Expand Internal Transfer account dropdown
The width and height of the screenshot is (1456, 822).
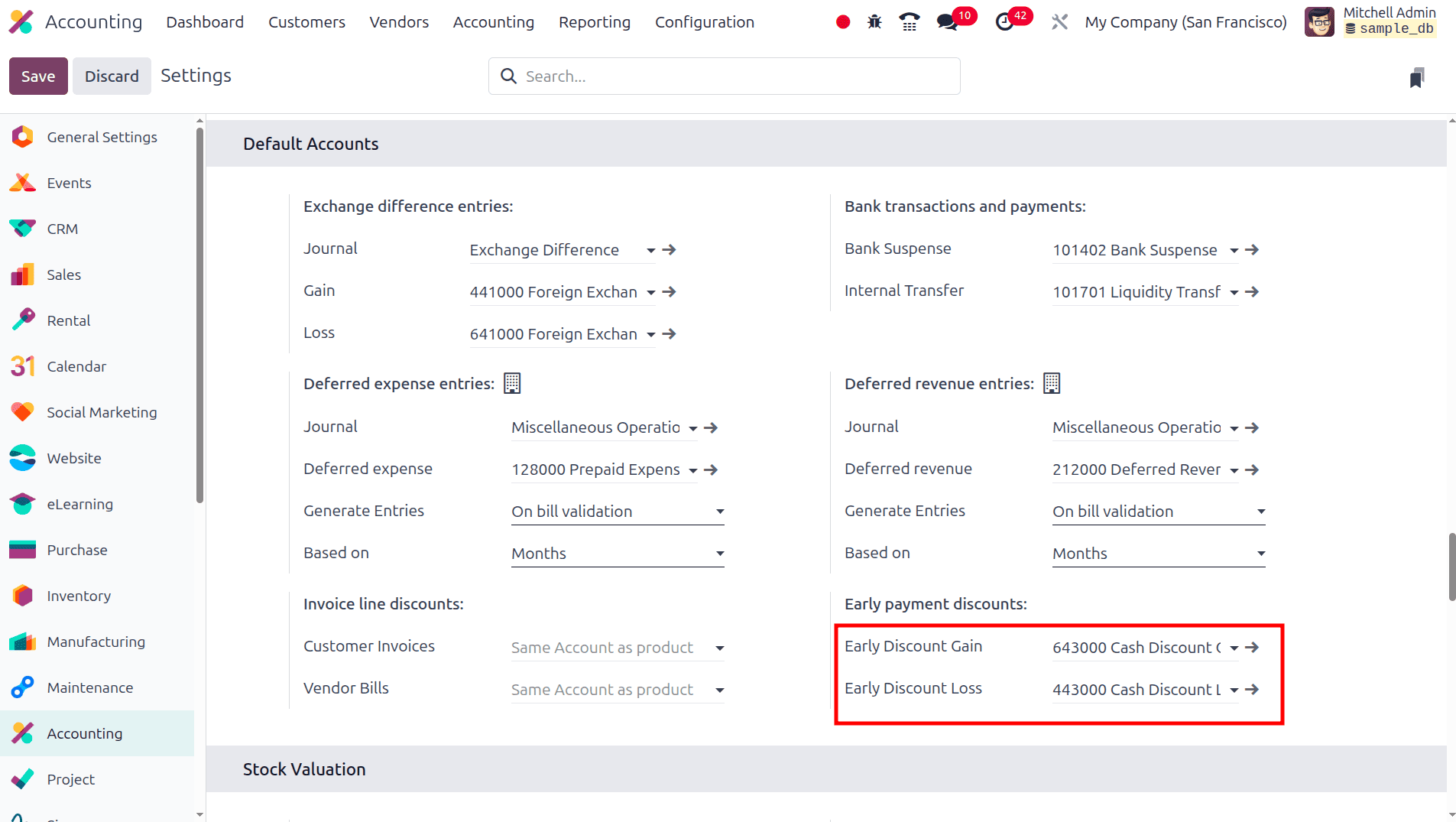[x=1234, y=293]
